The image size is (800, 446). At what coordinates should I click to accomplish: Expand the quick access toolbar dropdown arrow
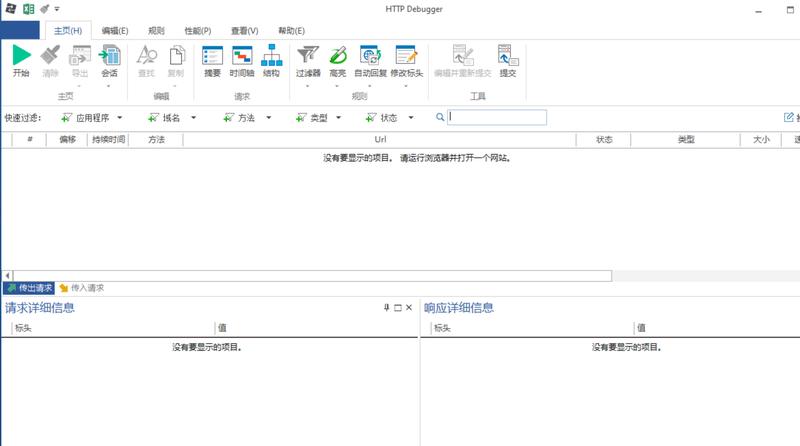point(57,9)
